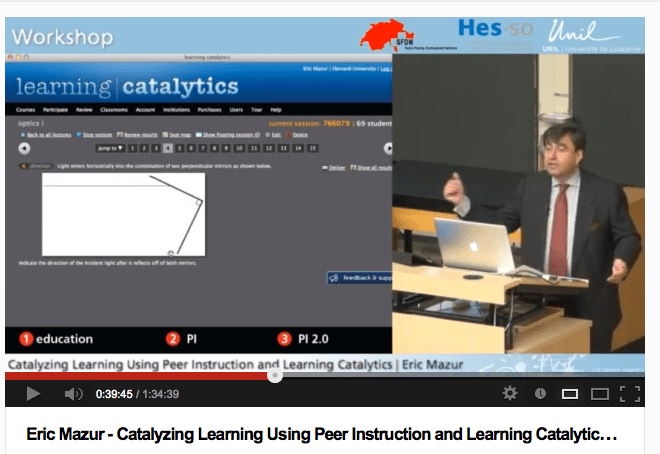Open the Account menu item
The image size is (660, 454).
[x=145, y=110]
